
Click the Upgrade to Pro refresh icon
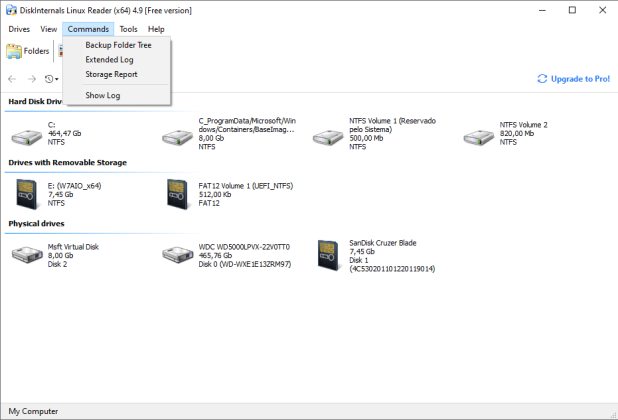542,79
